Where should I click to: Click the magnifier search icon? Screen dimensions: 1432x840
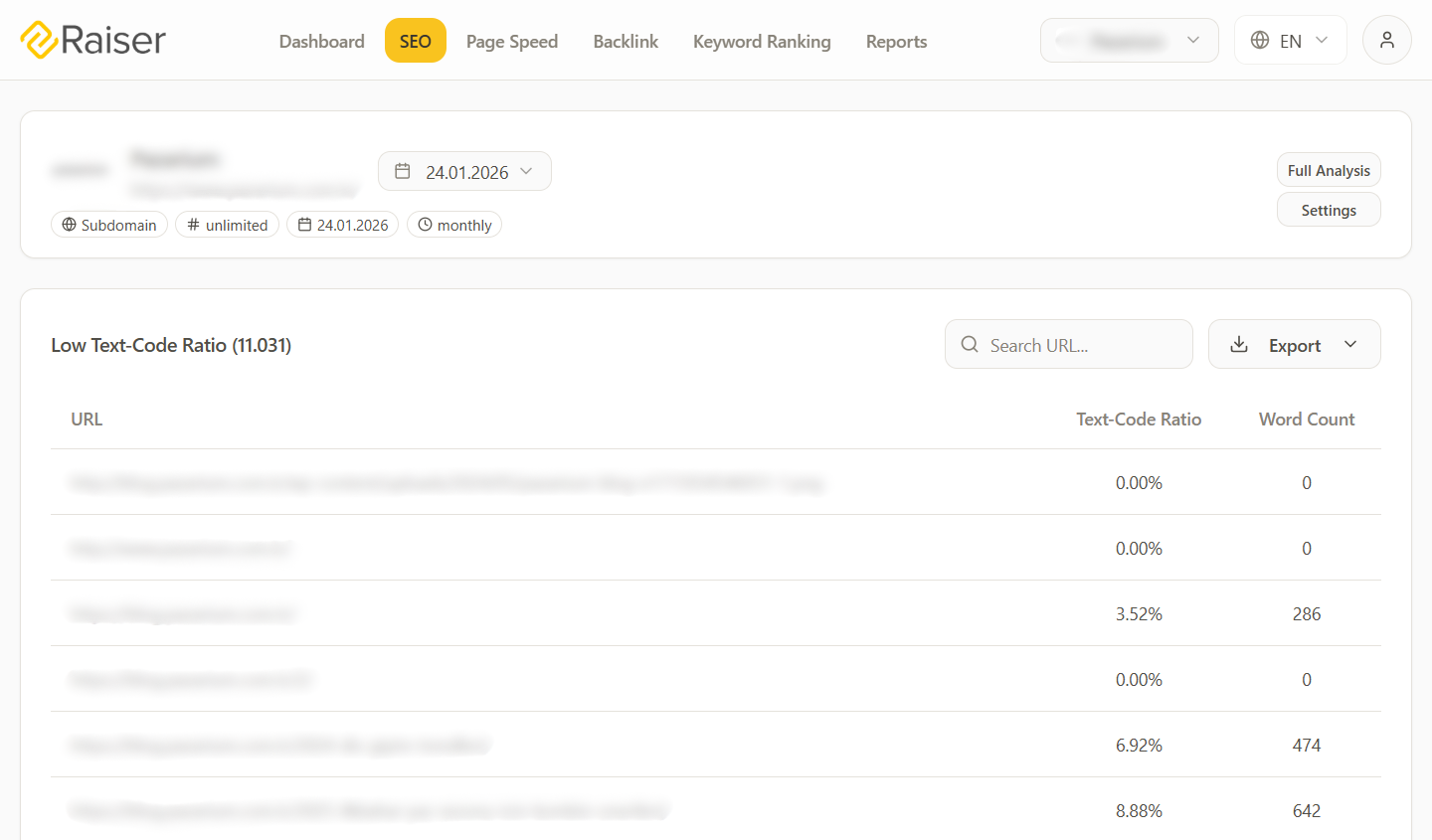(970, 345)
